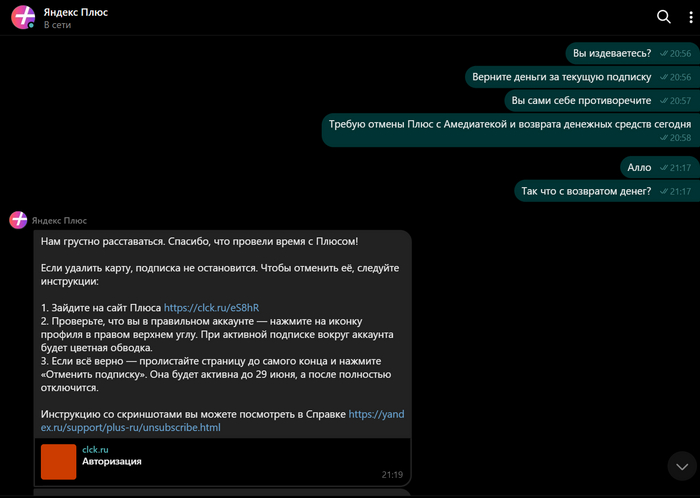Screen dimensions: 700x498
Task: Click the 'Авторизация' preview caption
Action: (112, 461)
